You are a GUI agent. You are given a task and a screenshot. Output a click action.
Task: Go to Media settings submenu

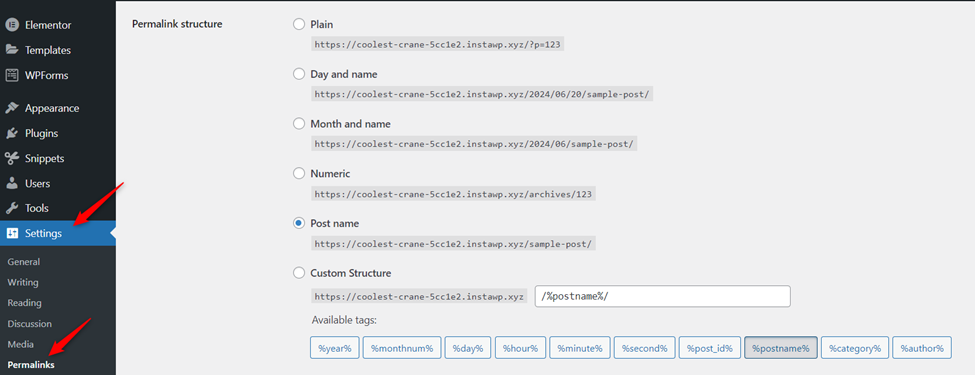click(21, 345)
